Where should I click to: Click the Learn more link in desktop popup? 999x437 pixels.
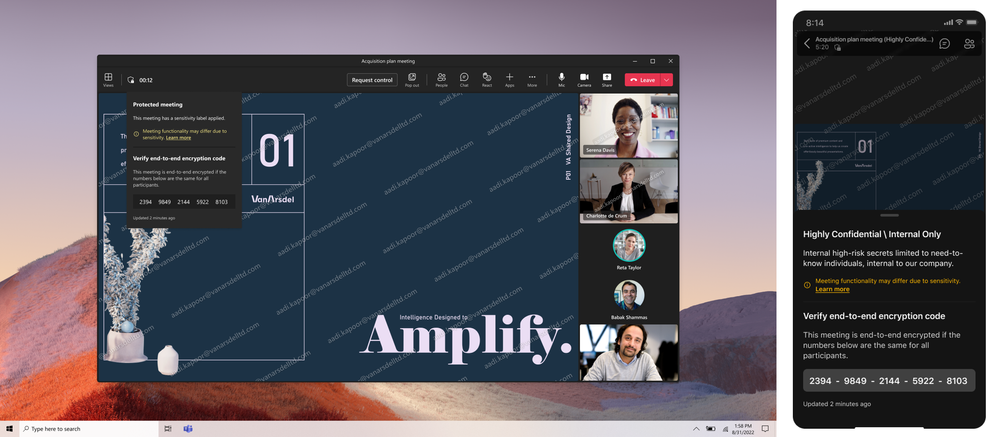coord(178,138)
